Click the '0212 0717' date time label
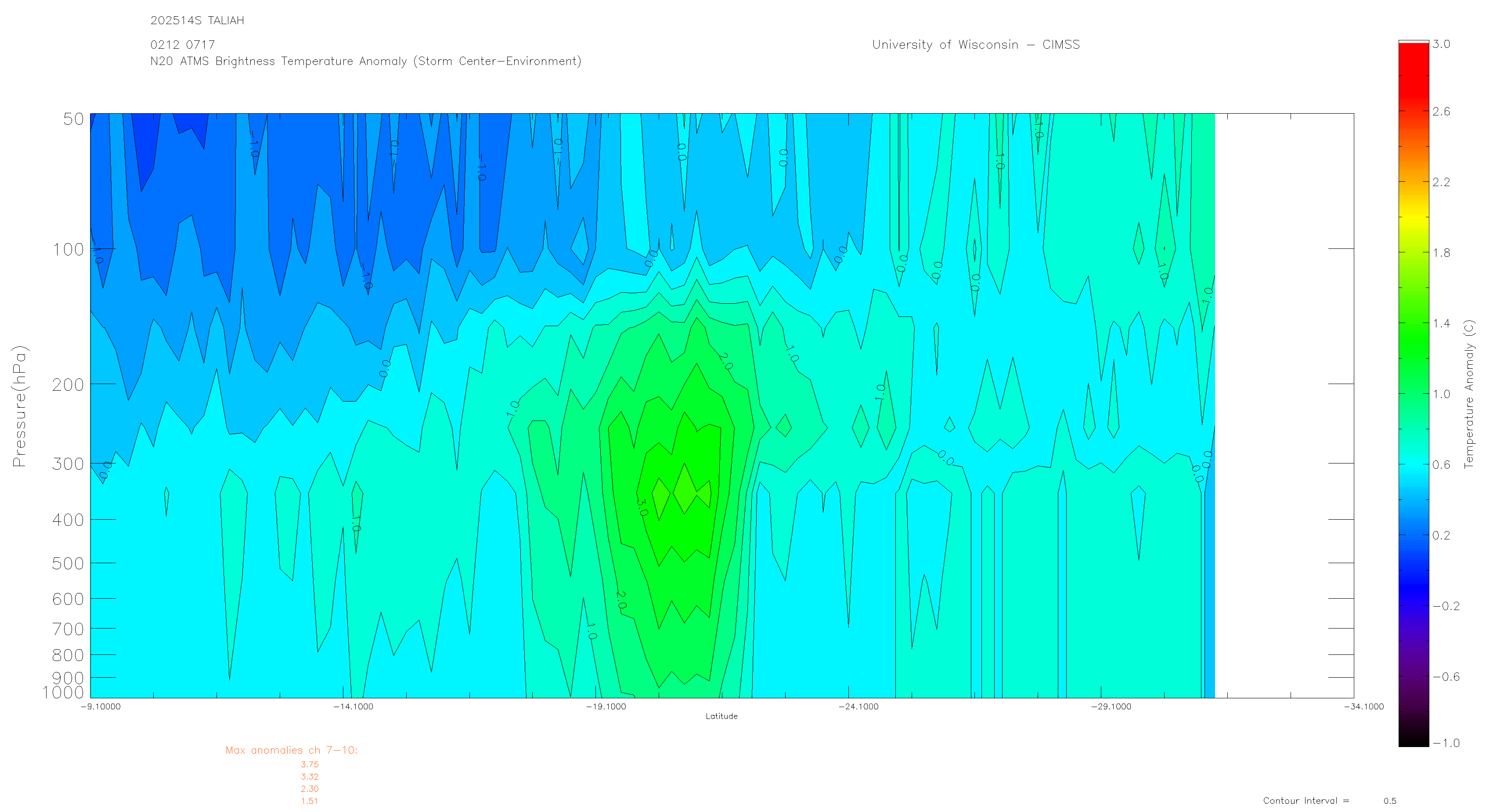Screen dimensions: 1504x812 [182, 45]
